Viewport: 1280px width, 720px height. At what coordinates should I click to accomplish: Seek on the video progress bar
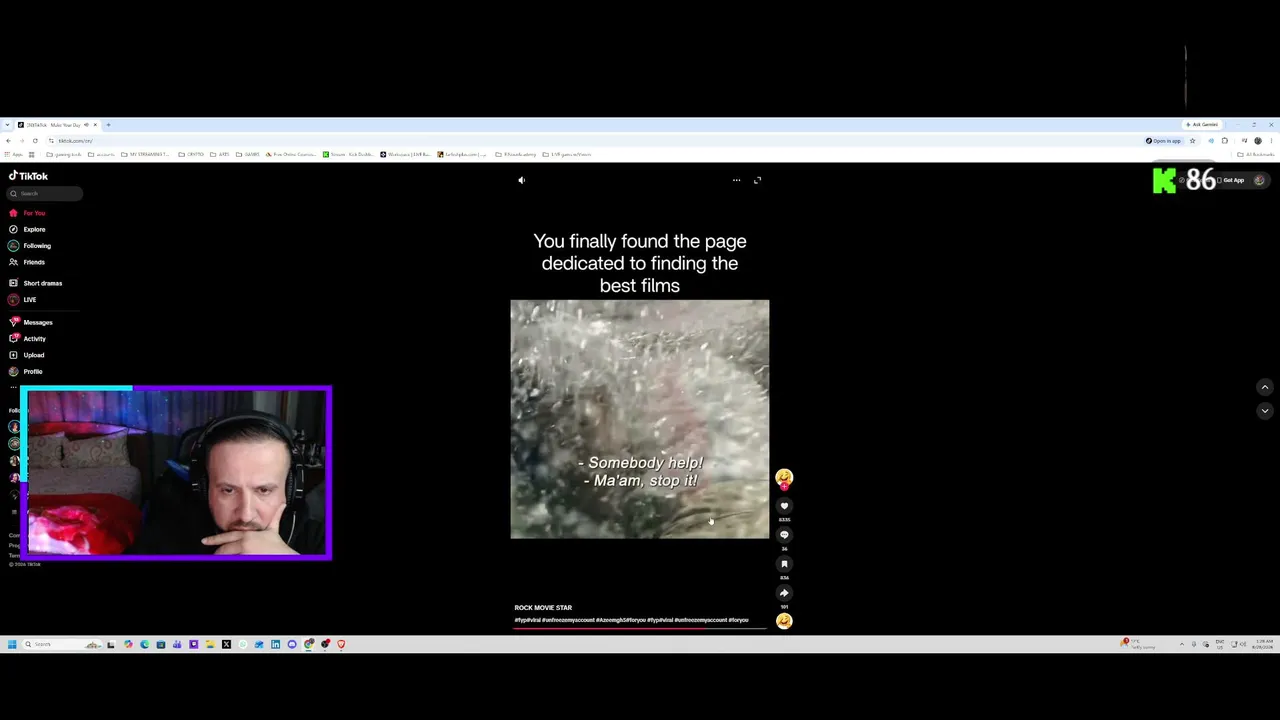(640, 628)
